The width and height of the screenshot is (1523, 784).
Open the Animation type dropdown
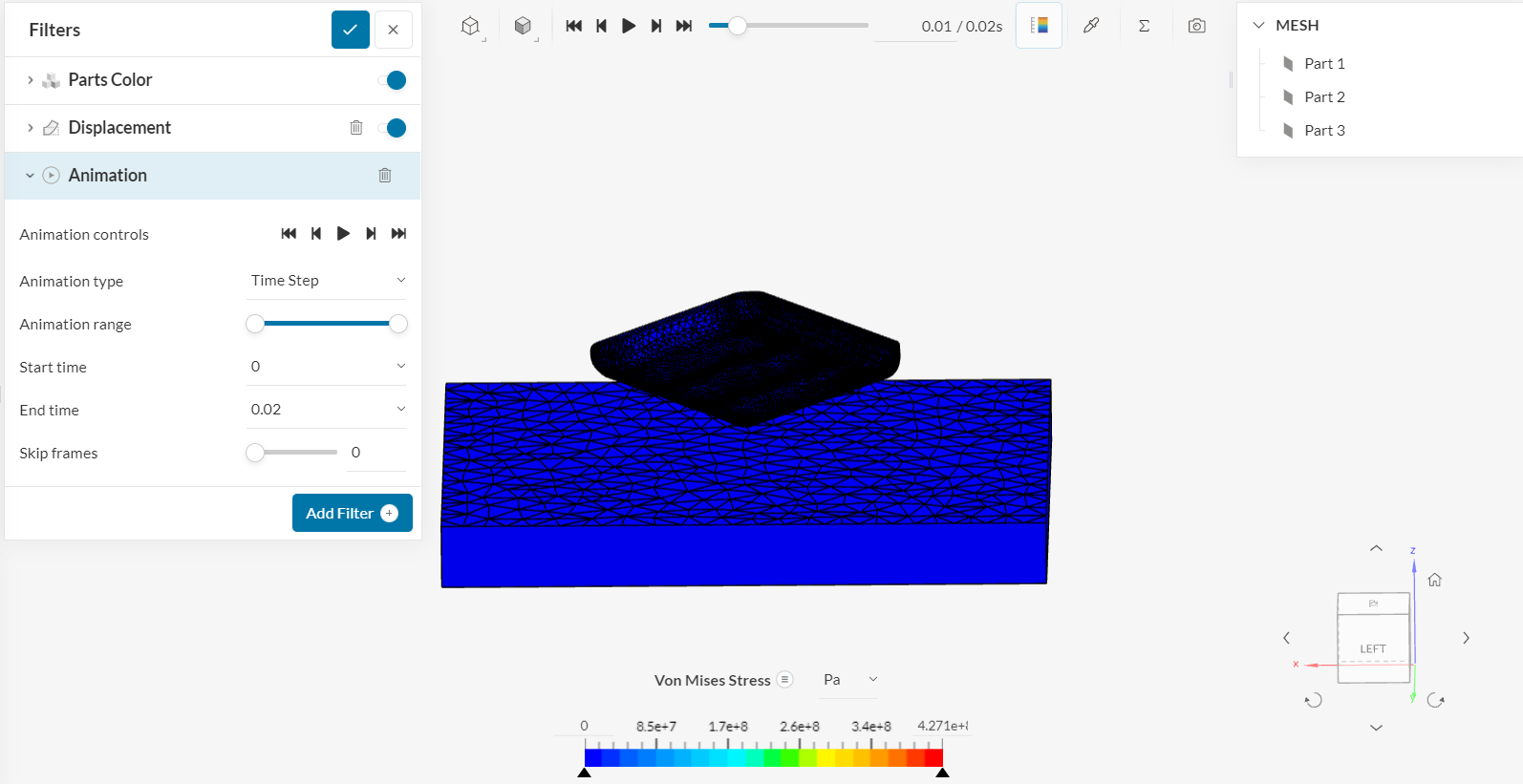click(x=327, y=281)
